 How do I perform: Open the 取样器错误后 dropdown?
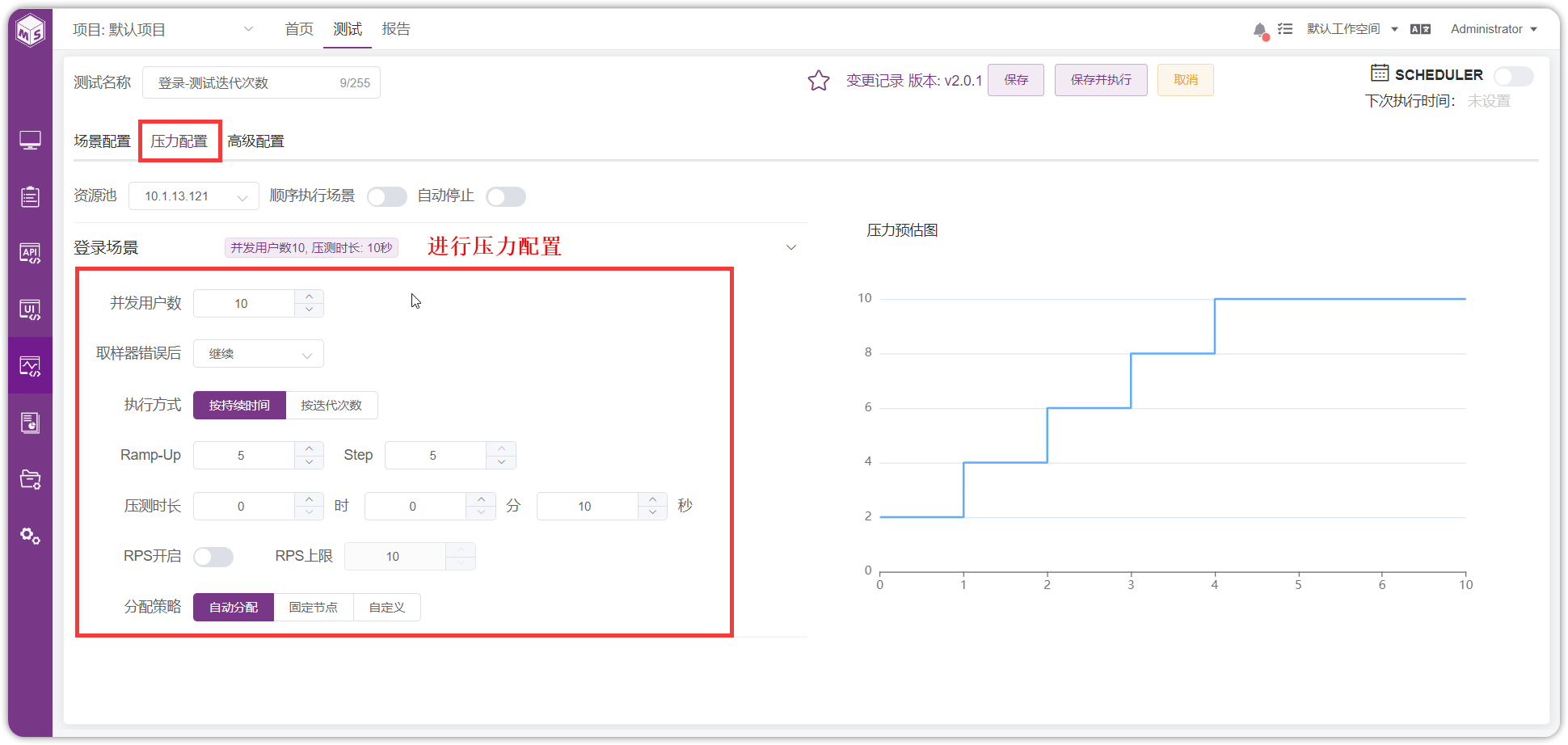259,354
